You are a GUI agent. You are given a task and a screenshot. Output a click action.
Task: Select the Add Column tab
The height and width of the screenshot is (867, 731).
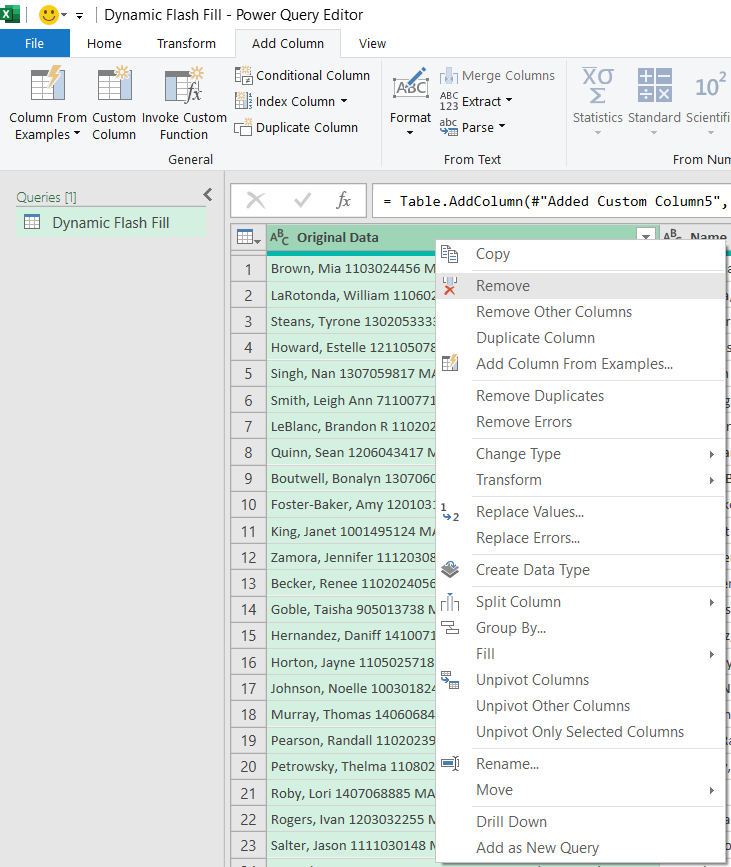coord(288,43)
